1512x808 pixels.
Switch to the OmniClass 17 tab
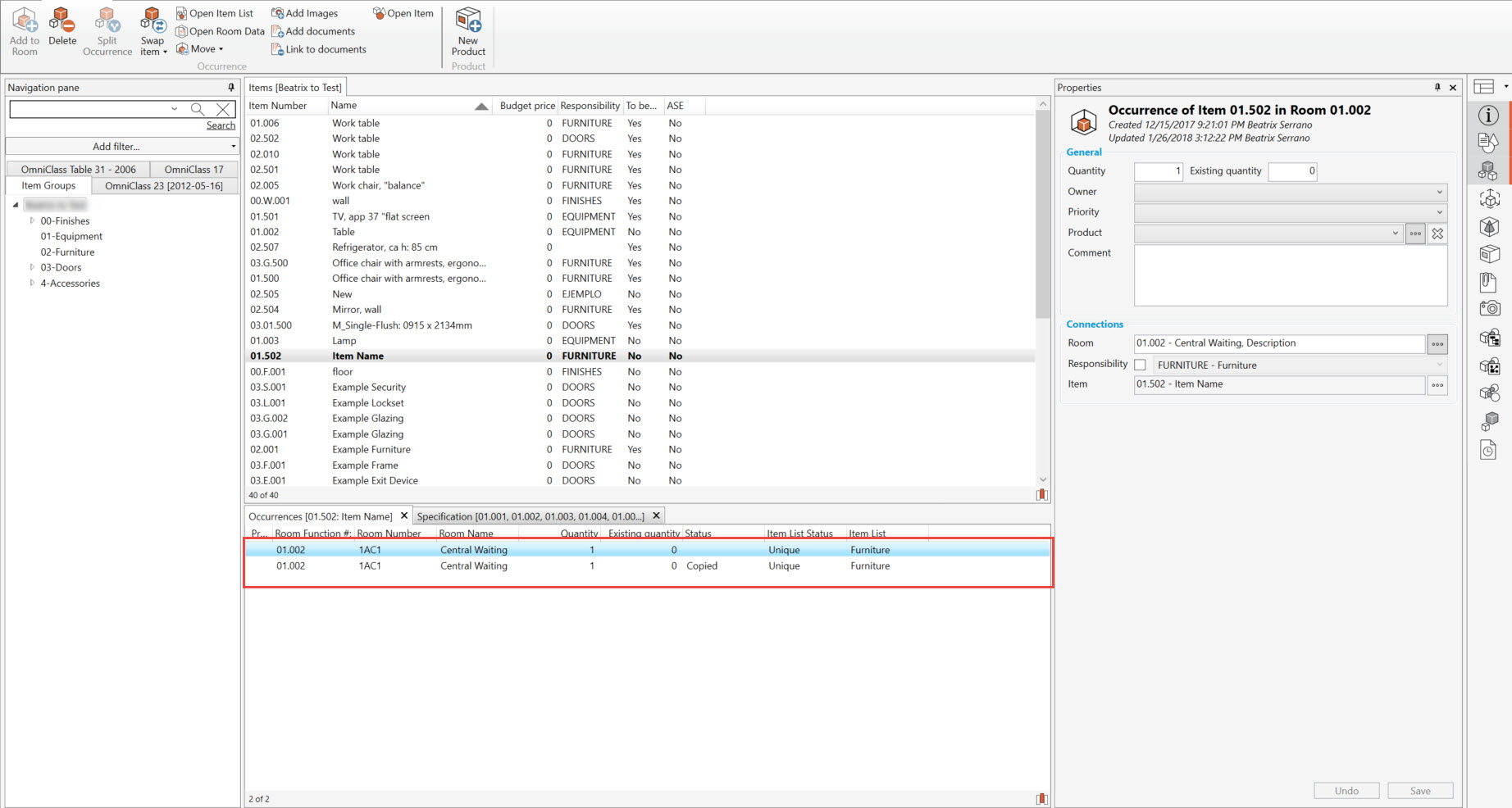194,170
